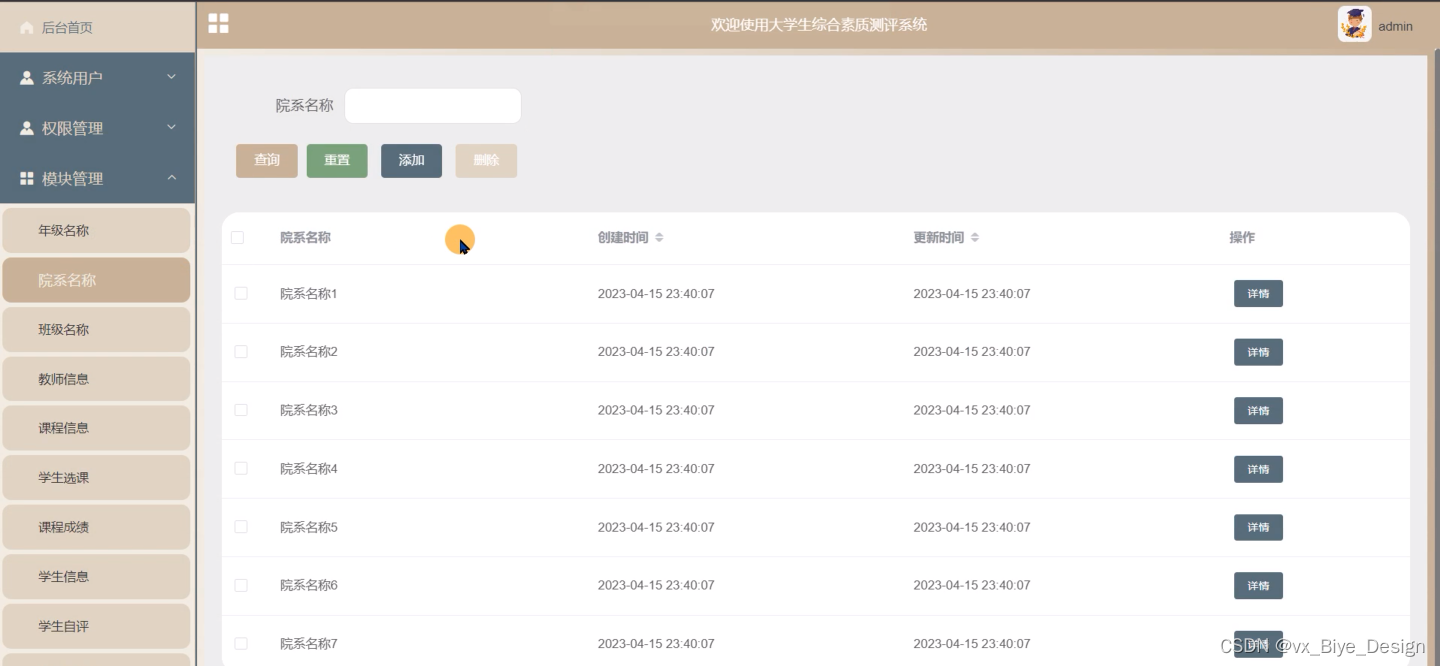Tick the select-all checkbox in the table header
1440x666 pixels.
point(237,237)
